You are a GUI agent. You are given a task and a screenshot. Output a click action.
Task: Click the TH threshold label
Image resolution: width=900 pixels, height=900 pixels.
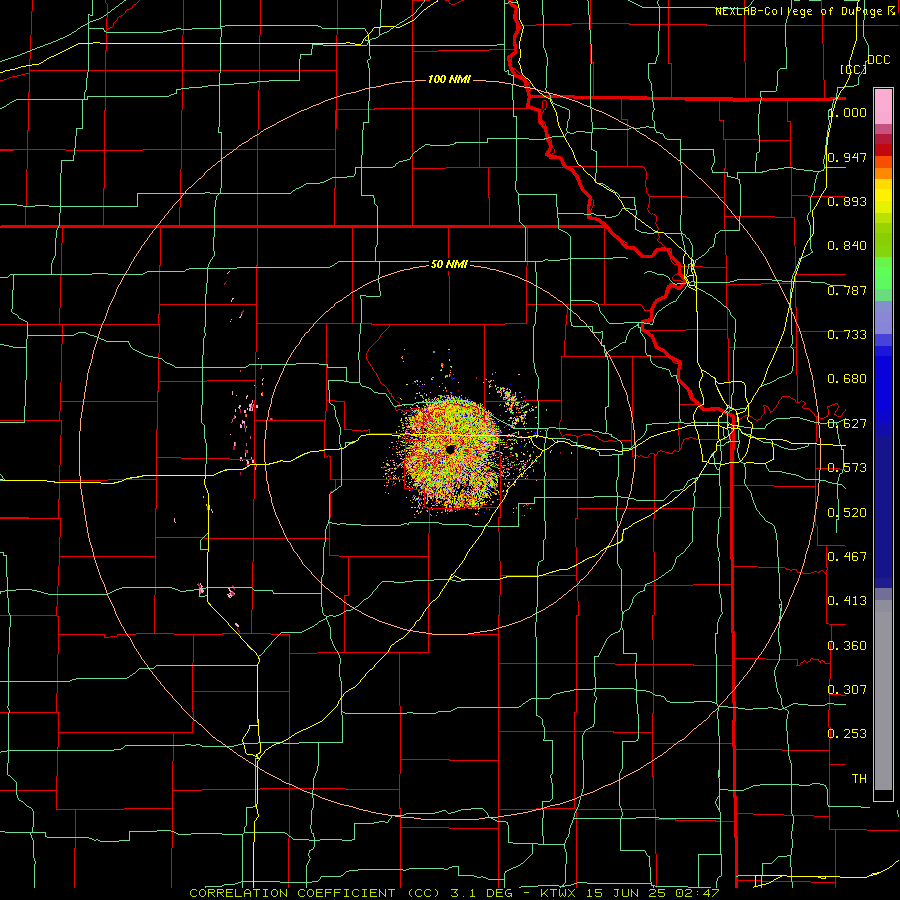[859, 779]
